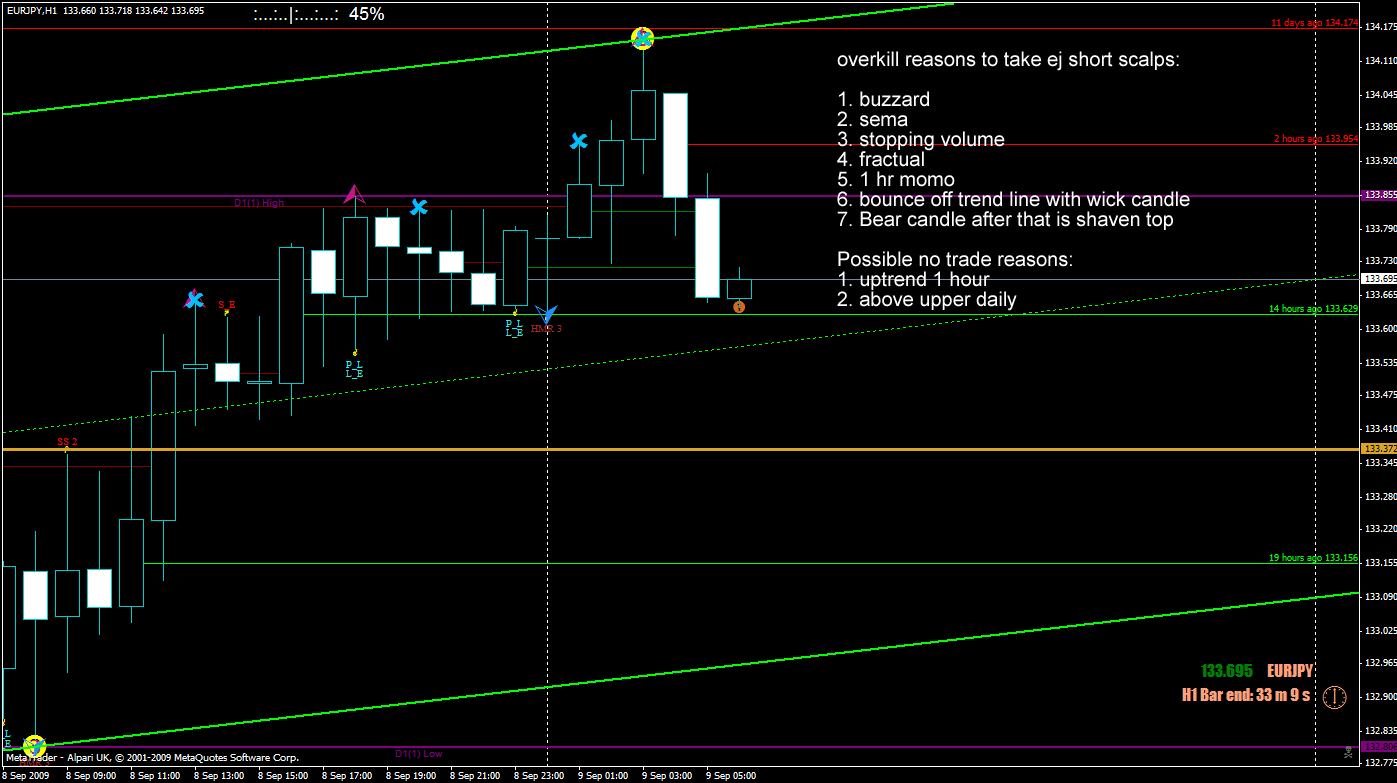The width and height of the screenshot is (1397, 783).
Task: Click the yellow dot under the S_E label
Action: coord(227,313)
